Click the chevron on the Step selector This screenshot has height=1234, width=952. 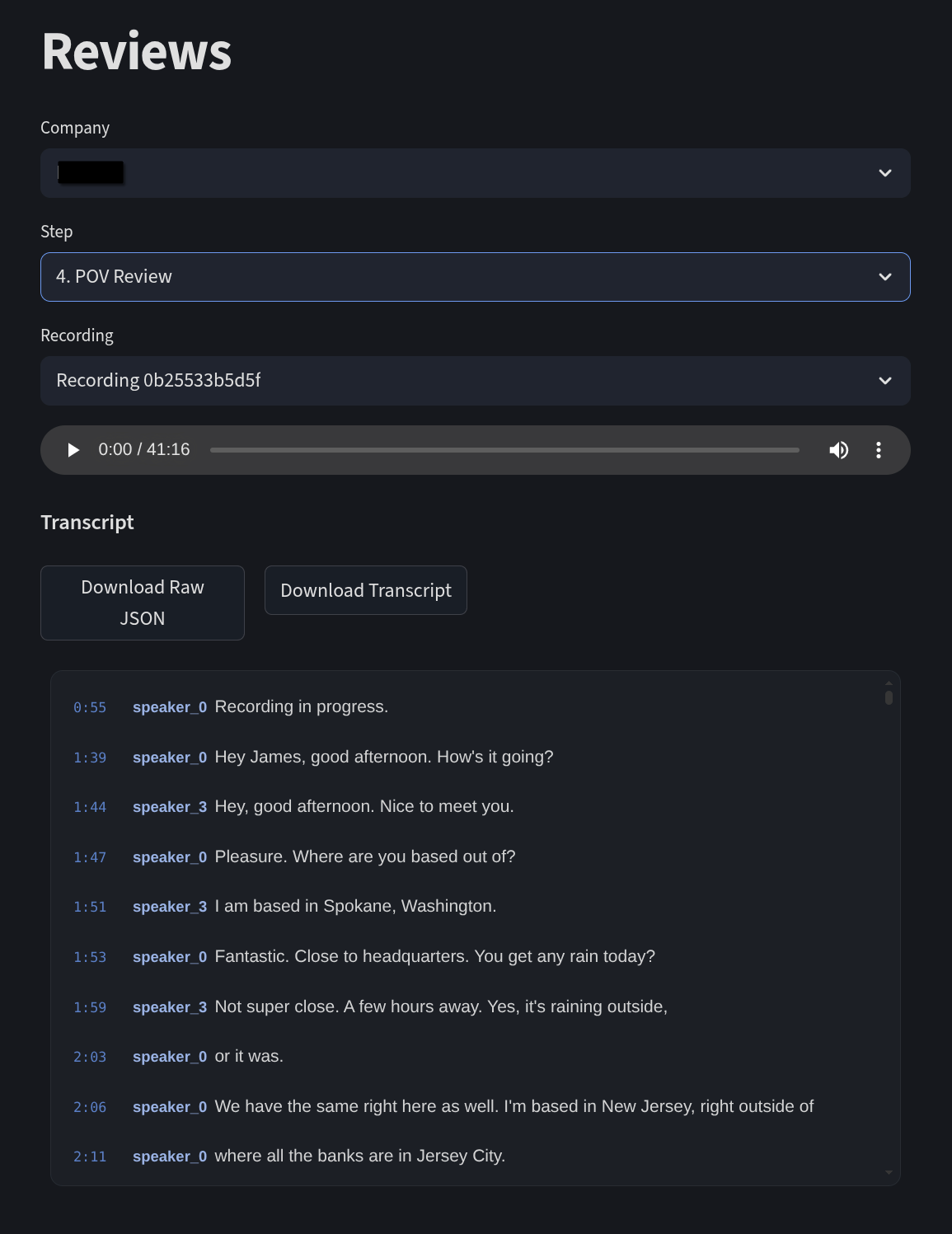(885, 276)
